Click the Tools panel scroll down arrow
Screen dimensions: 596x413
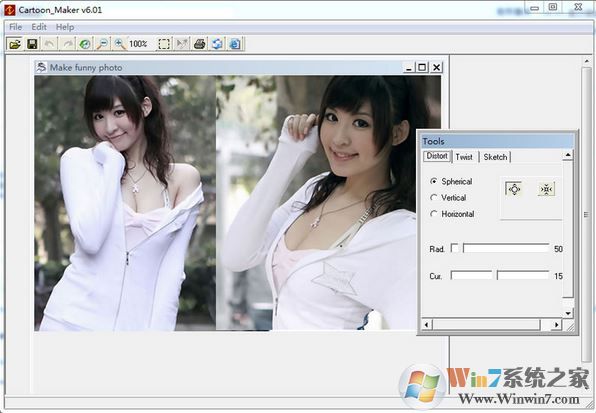[568, 313]
